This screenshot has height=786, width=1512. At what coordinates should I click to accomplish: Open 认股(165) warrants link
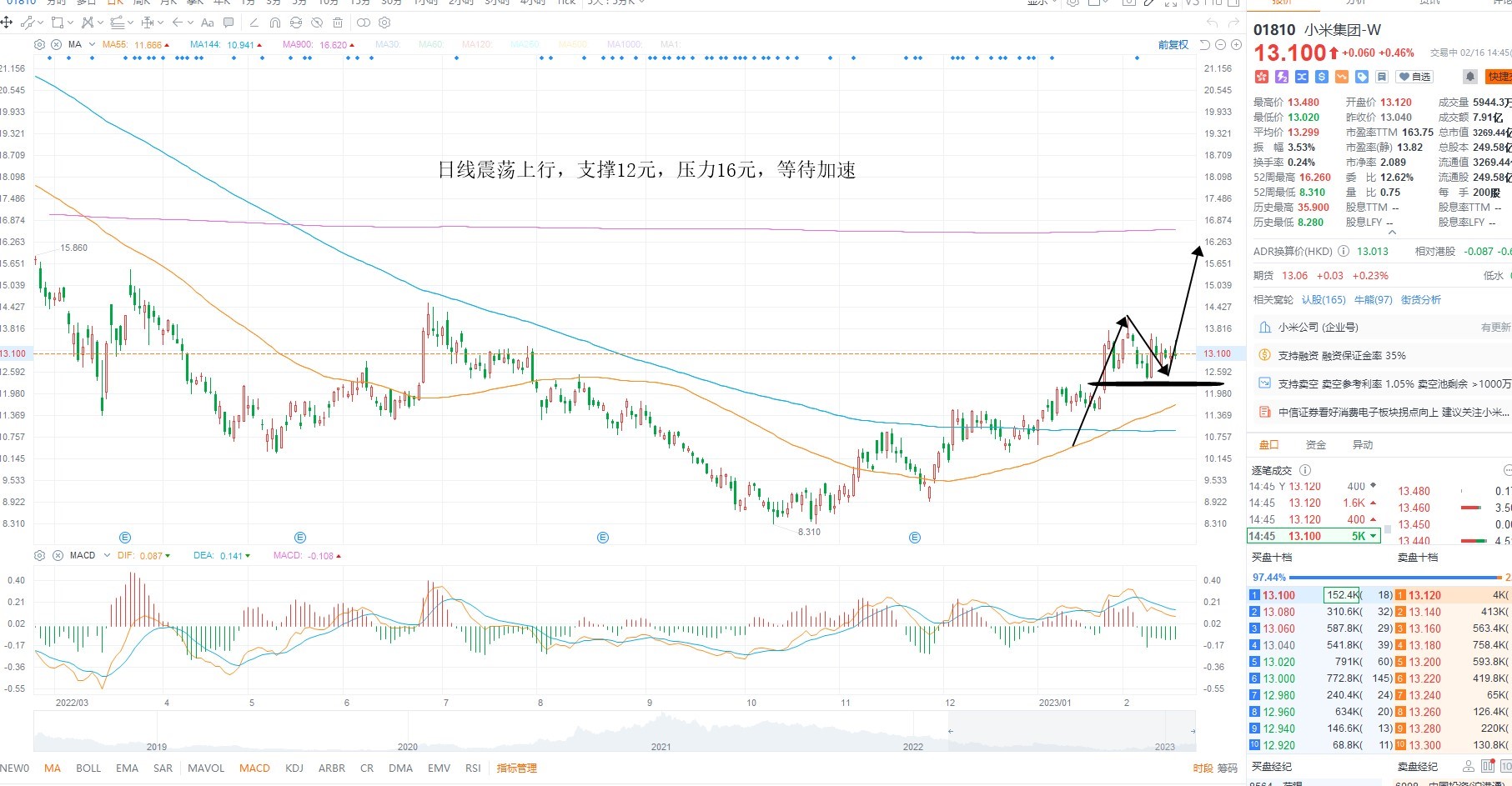1324,300
